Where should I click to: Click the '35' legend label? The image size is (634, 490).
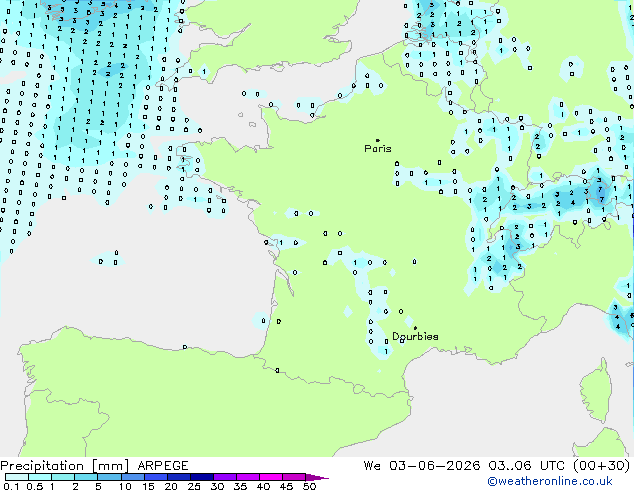(x=240, y=486)
